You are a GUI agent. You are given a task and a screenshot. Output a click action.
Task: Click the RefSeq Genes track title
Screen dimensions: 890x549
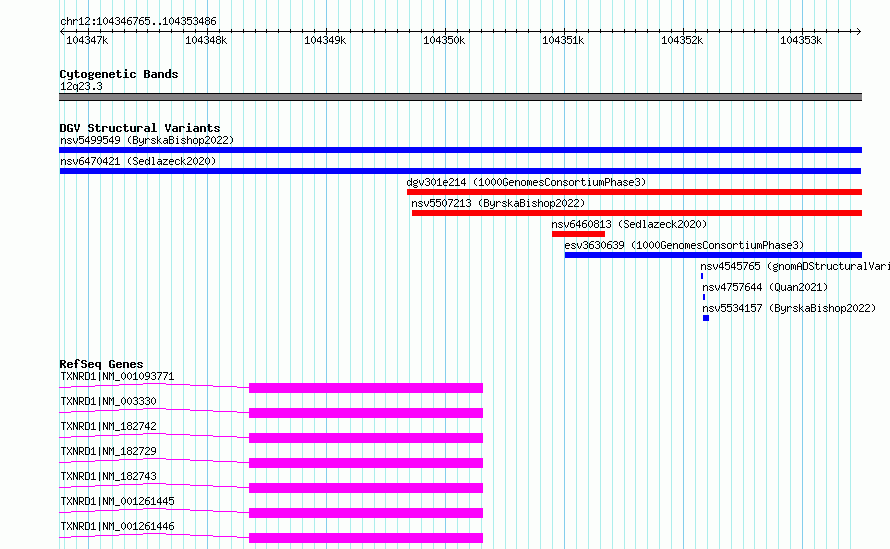pyautogui.click(x=101, y=364)
